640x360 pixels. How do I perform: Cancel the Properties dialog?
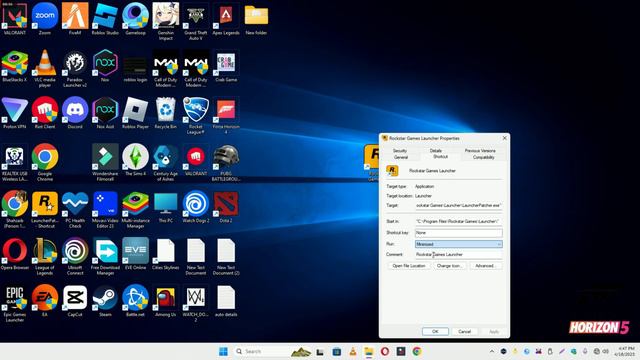(464, 331)
